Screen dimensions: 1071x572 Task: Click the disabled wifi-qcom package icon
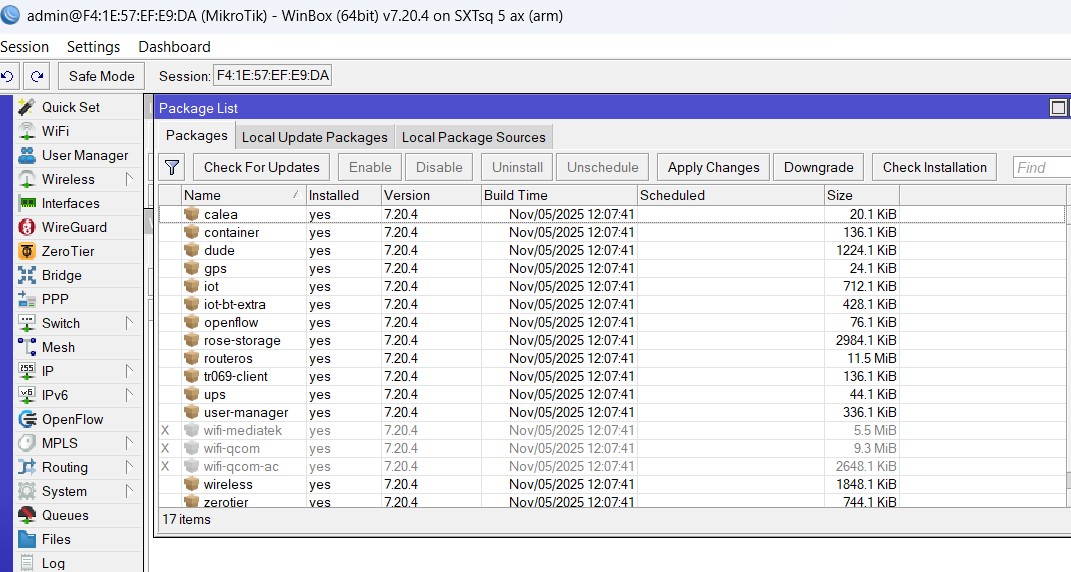point(192,448)
